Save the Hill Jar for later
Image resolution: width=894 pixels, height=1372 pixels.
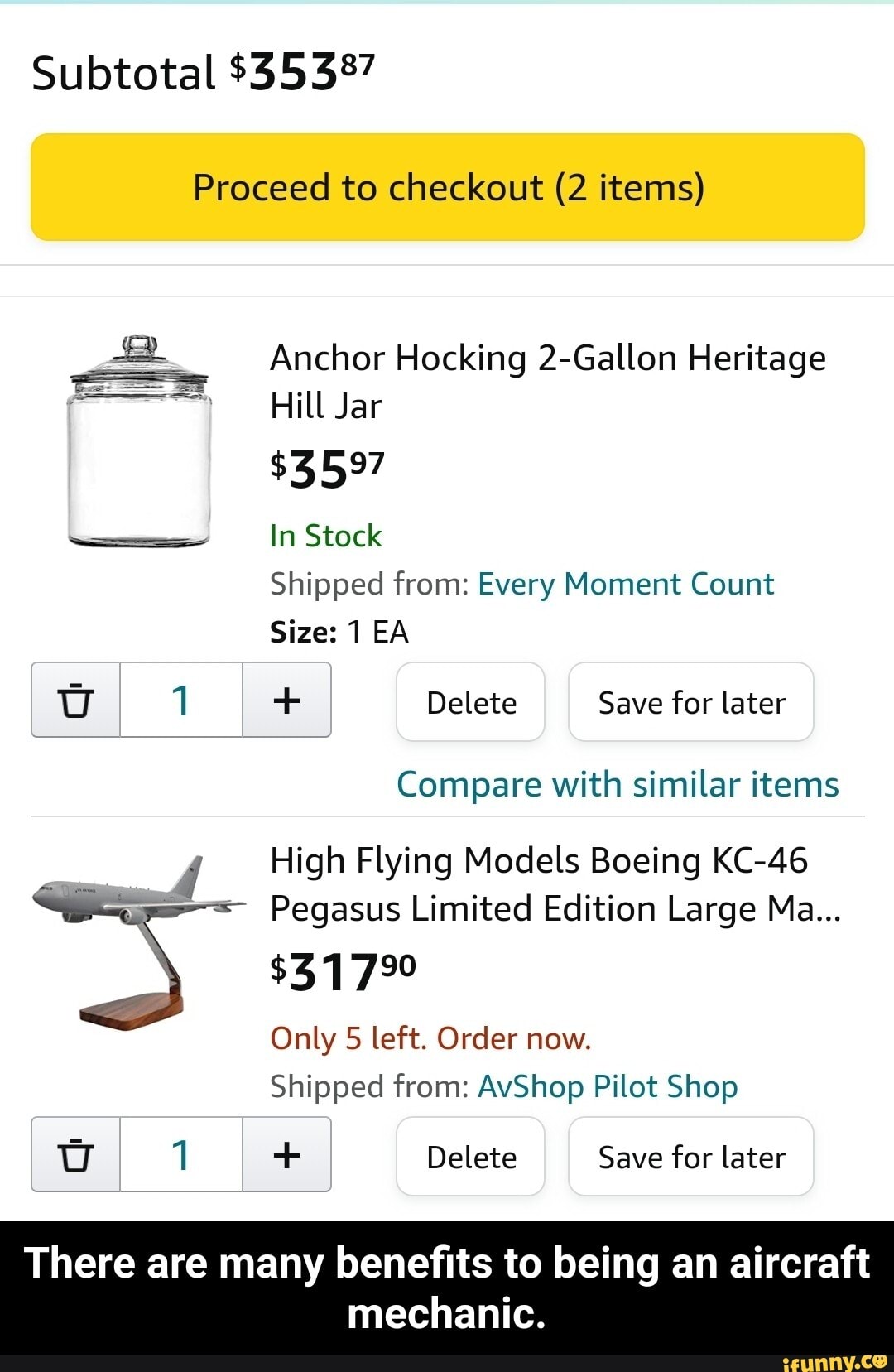(691, 702)
